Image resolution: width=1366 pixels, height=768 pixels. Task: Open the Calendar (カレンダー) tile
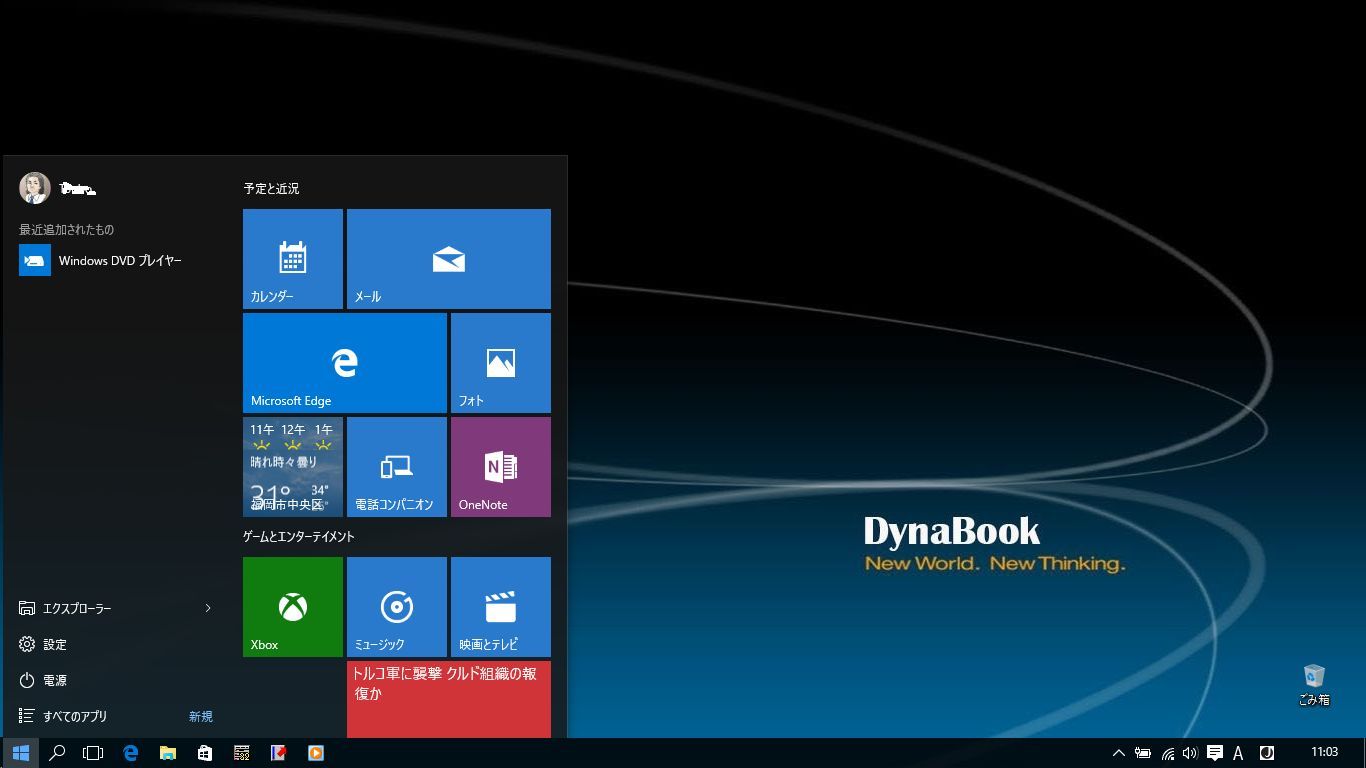tap(292, 258)
